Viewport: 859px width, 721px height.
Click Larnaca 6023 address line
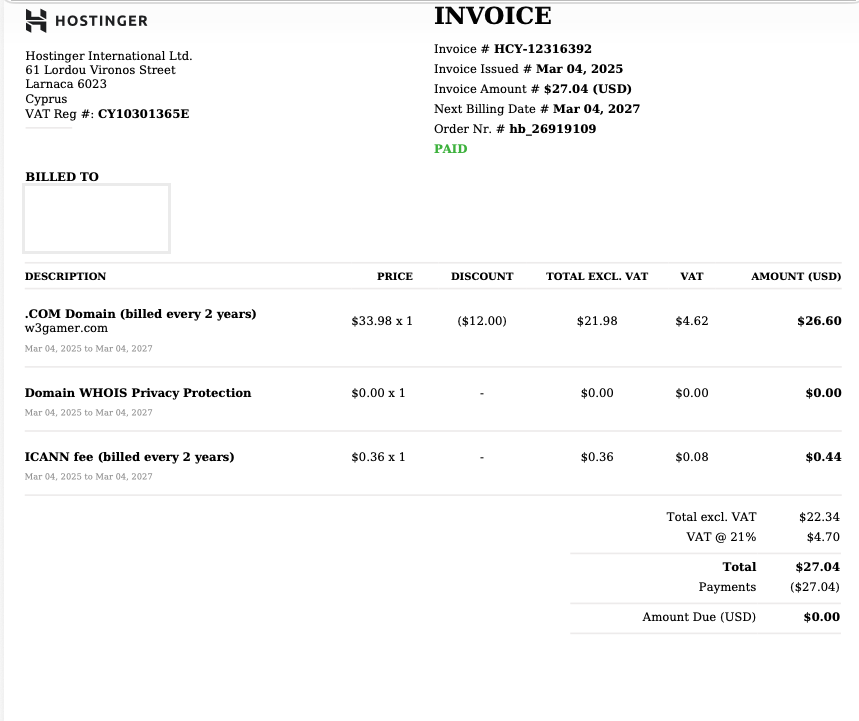click(x=66, y=84)
